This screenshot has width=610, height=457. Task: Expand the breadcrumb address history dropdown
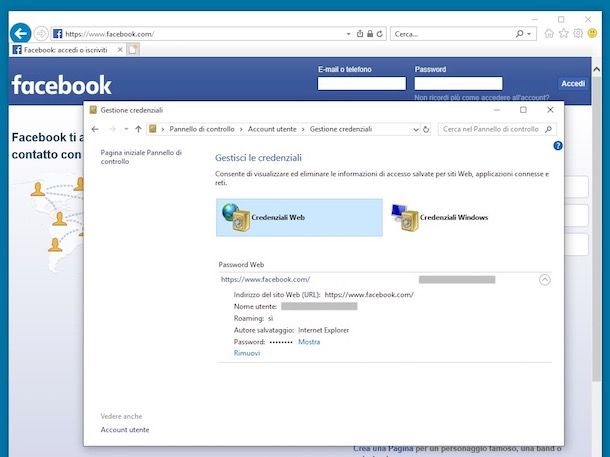click(415, 130)
